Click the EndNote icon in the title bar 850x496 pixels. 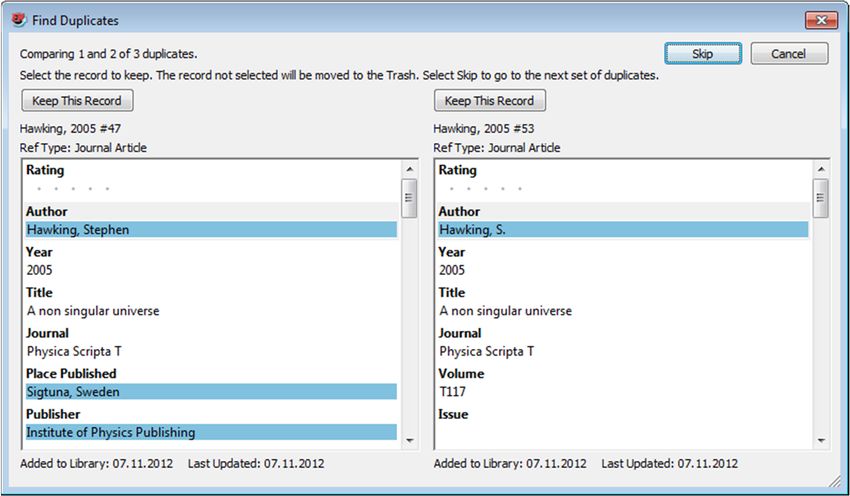(x=19, y=20)
